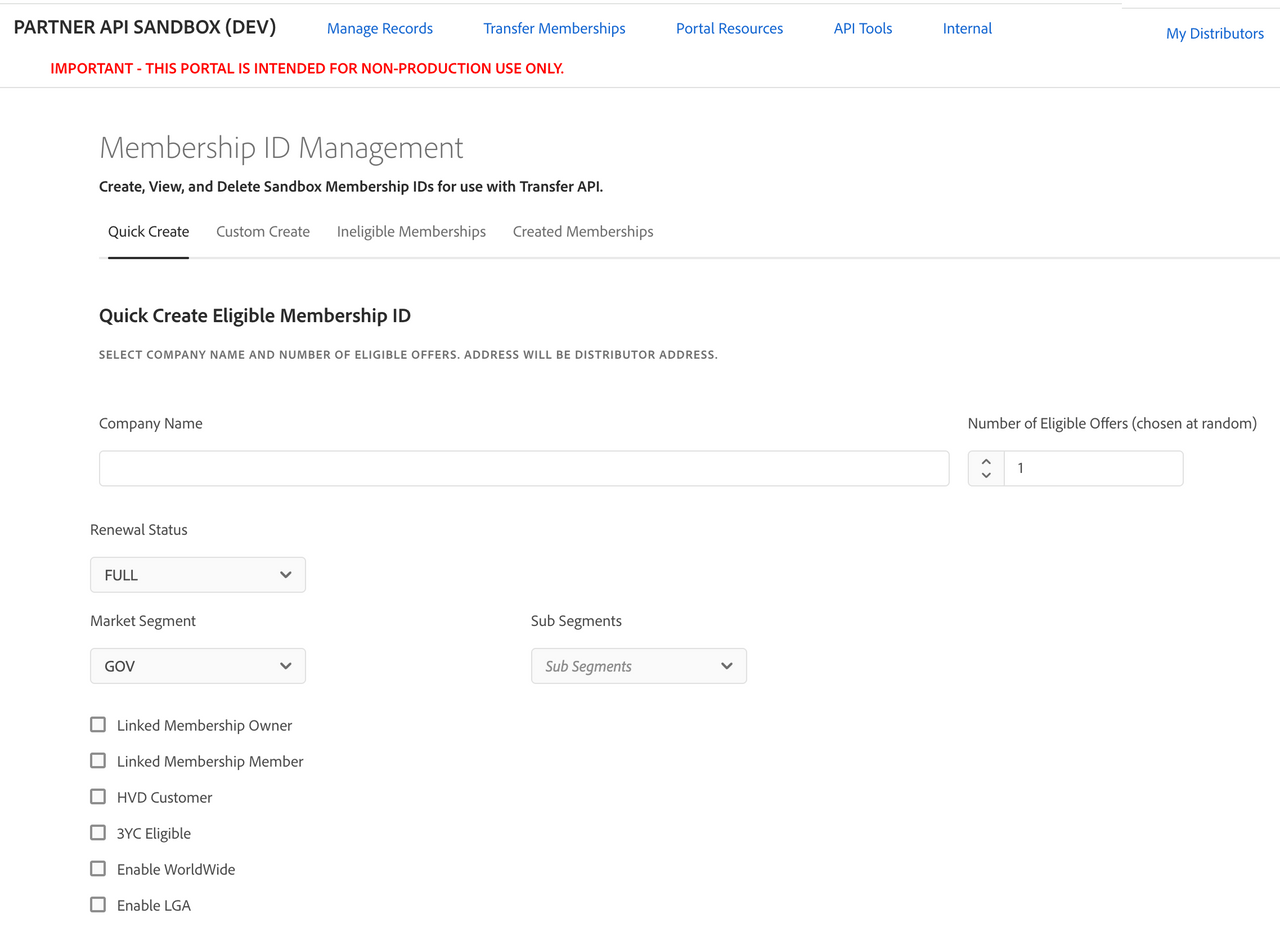The height and width of the screenshot is (929, 1280).
Task: Check the Linked Membership Member option
Action: [x=98, y=761]
